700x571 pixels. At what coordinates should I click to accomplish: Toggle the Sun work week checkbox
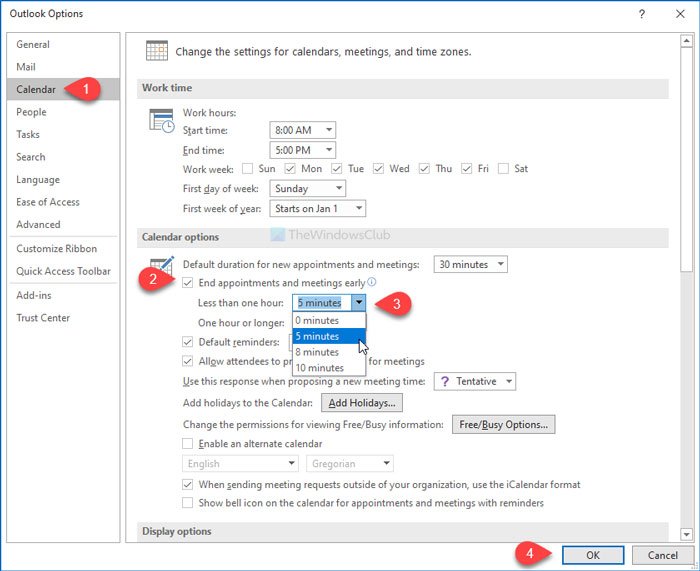click(248, 169)
